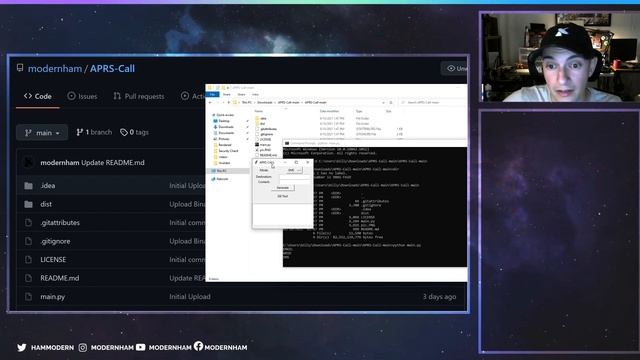
Task: Open the APRS-Call repository name link
Action: [x=112, y=69]
